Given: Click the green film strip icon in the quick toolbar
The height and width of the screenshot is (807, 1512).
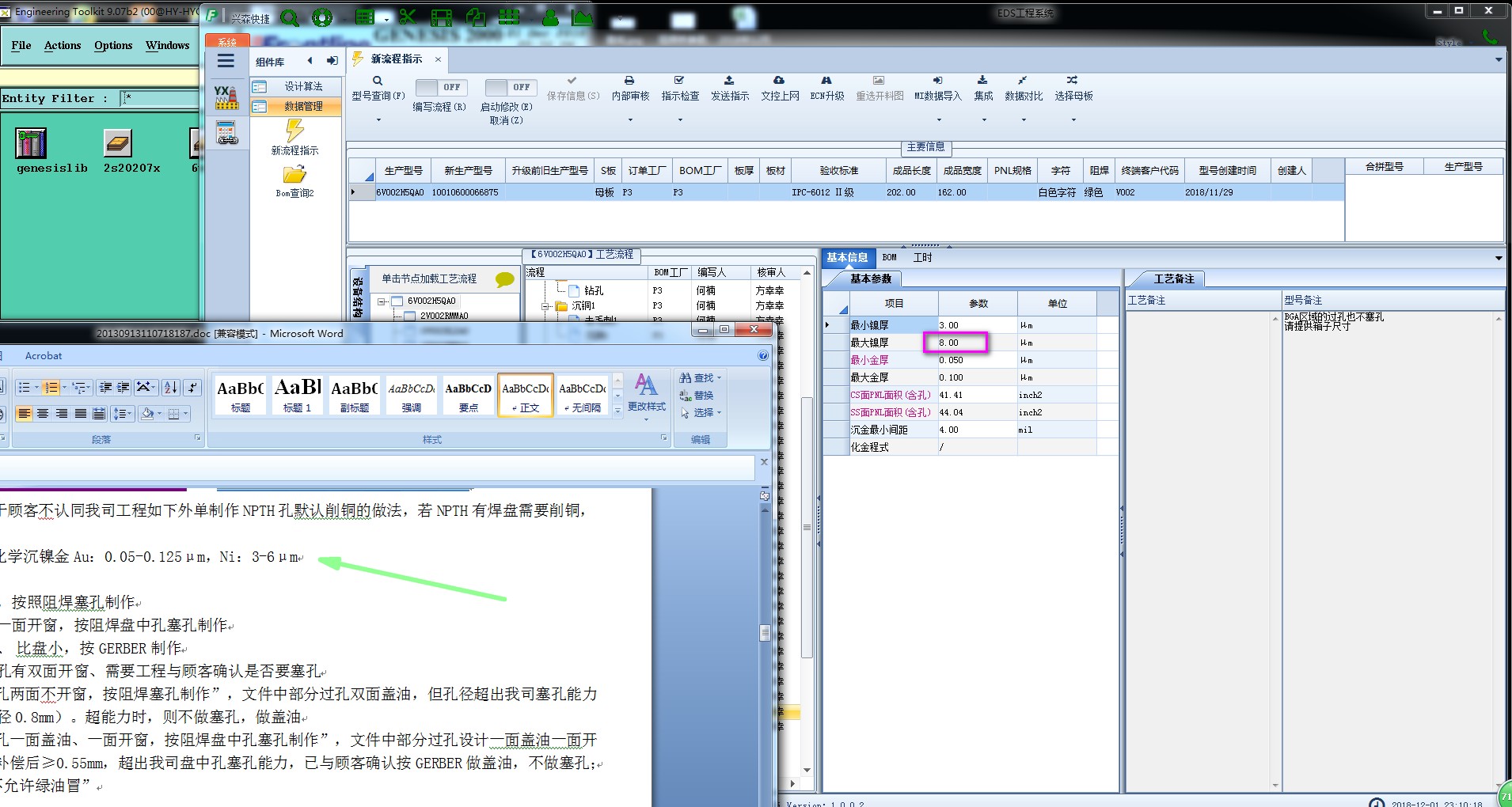Looking at the screenshot, I should pyautogui.click(x=442, y=17).
